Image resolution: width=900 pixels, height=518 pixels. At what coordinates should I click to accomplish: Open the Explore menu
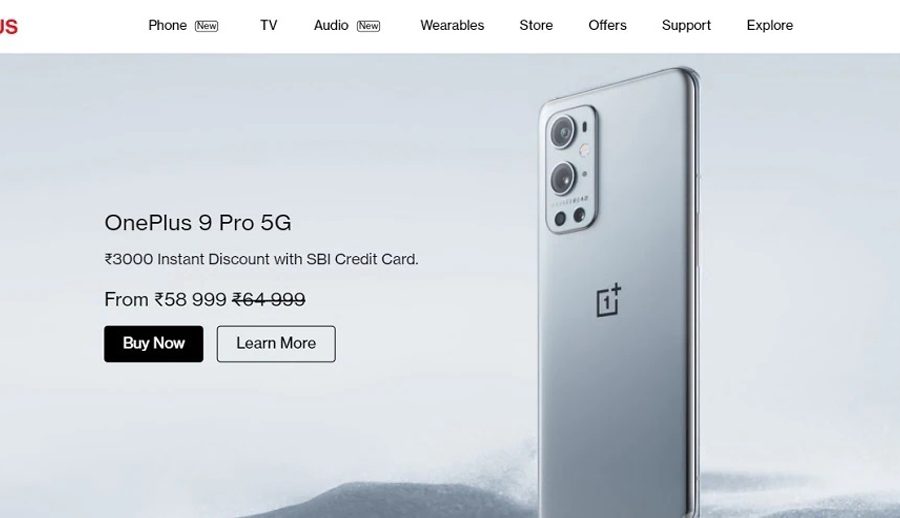click(770, 25)
